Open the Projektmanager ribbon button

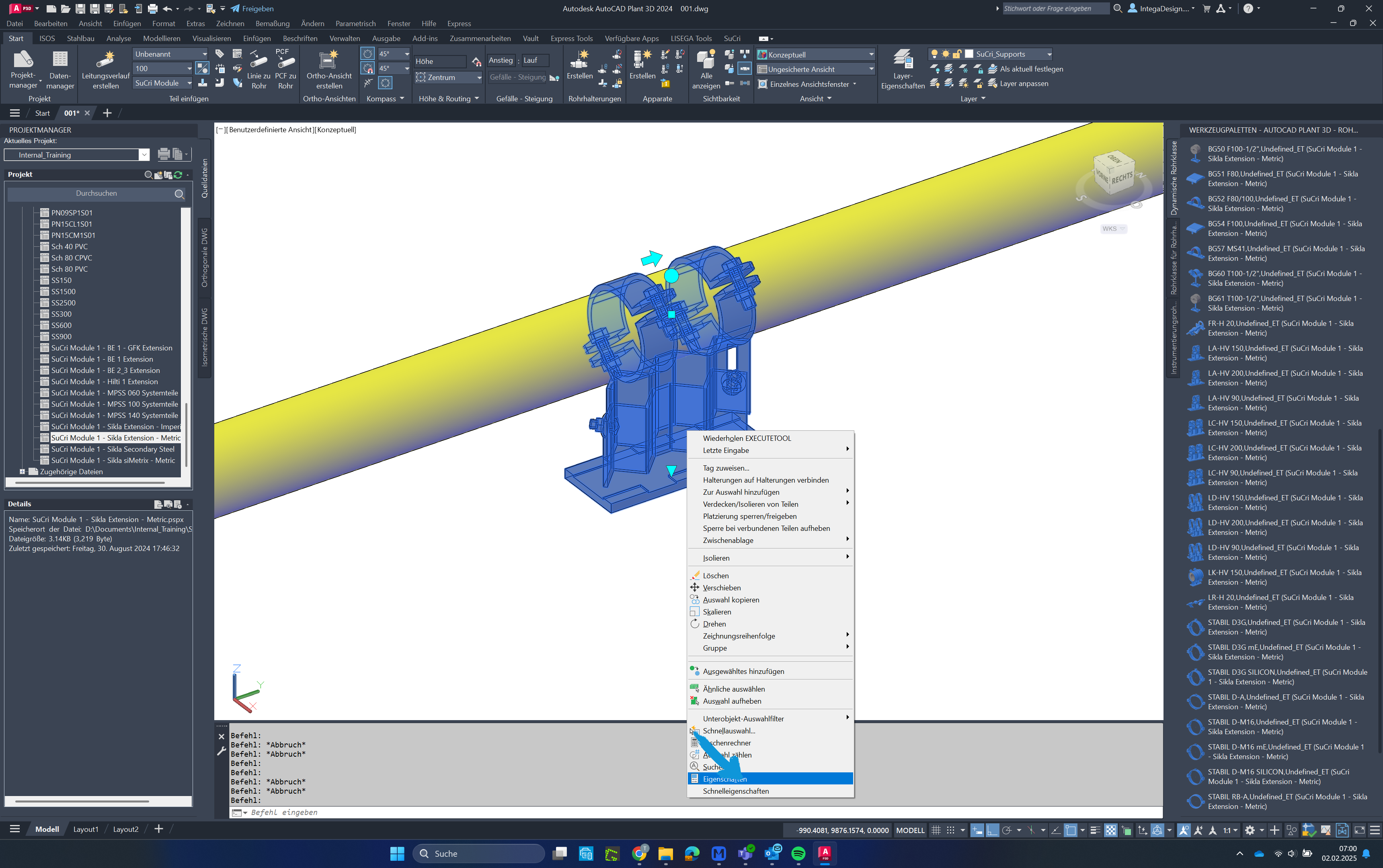pyautogui.click(x=23, y=70)
